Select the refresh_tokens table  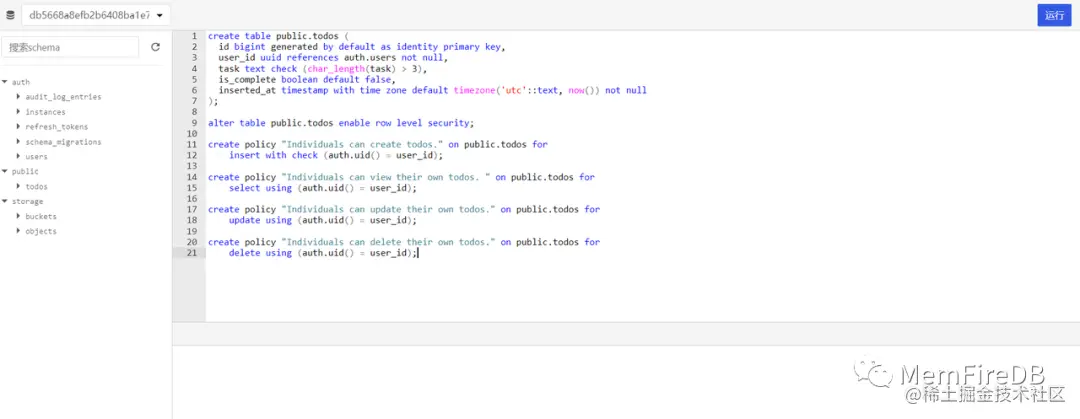click(56, 127)
